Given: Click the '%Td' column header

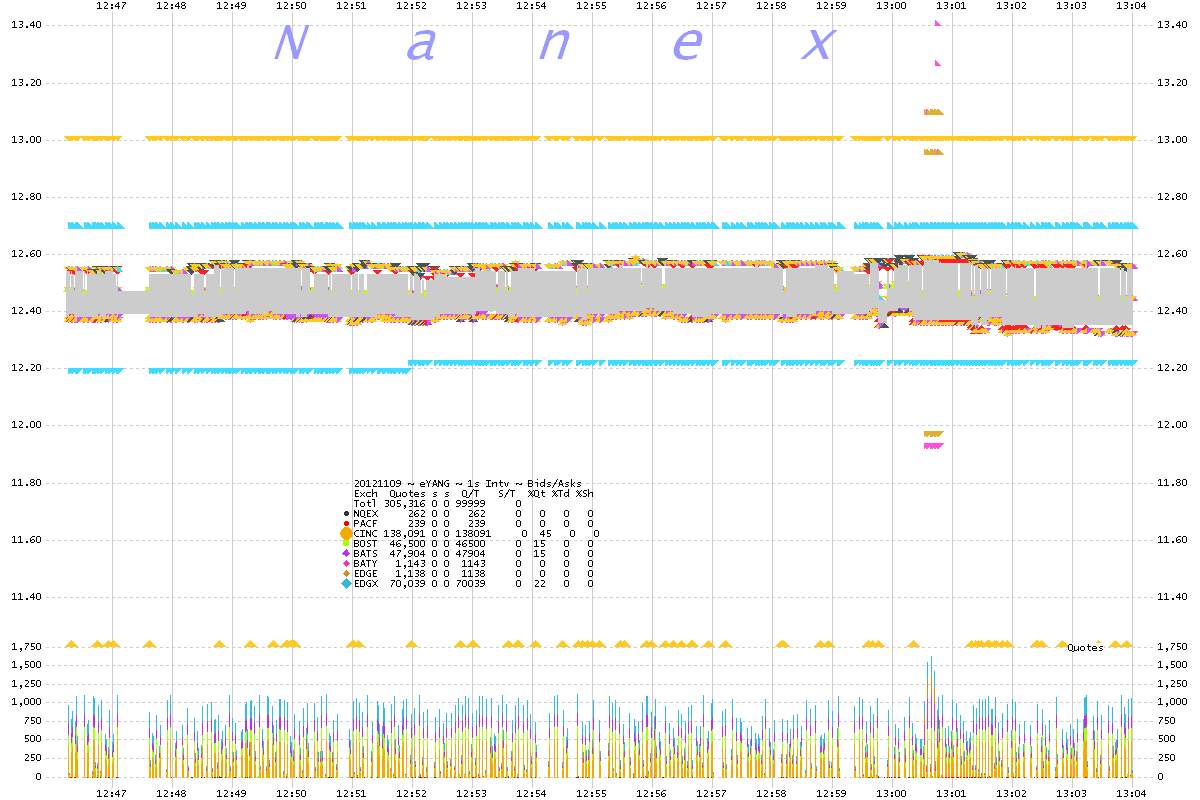Looking at the screenshot, I should pyautogui.click(x=561, y=493).
